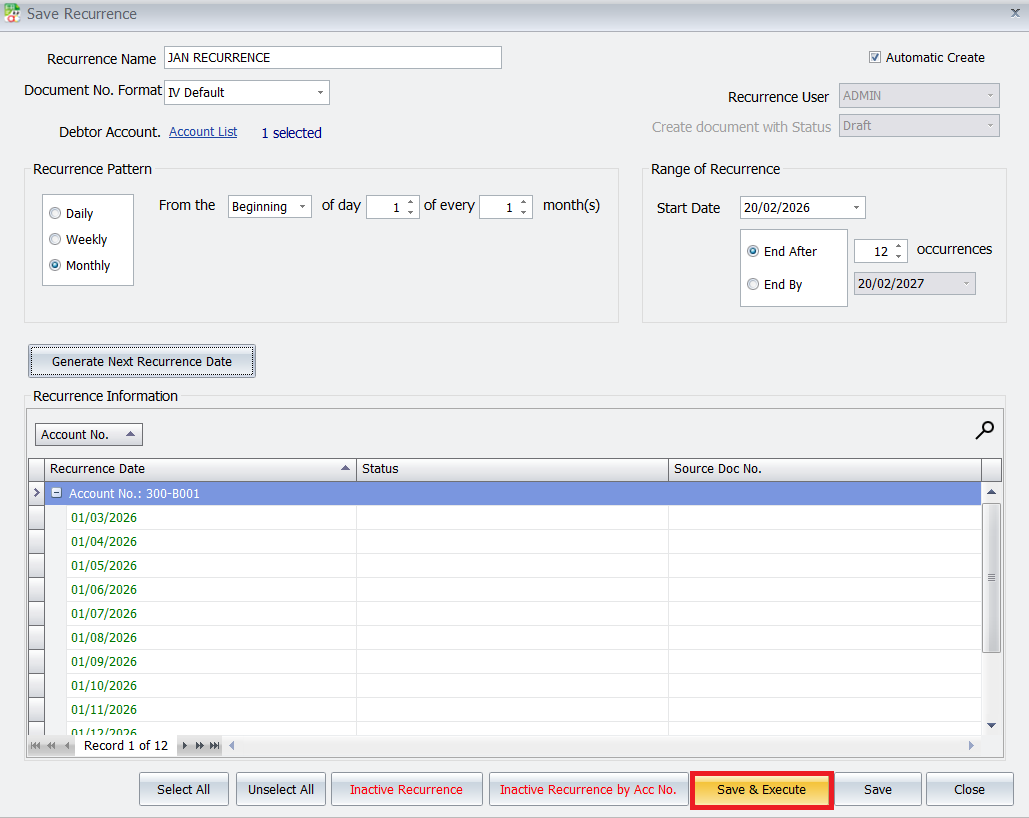Open the Account List link

[x=203, y=132]
